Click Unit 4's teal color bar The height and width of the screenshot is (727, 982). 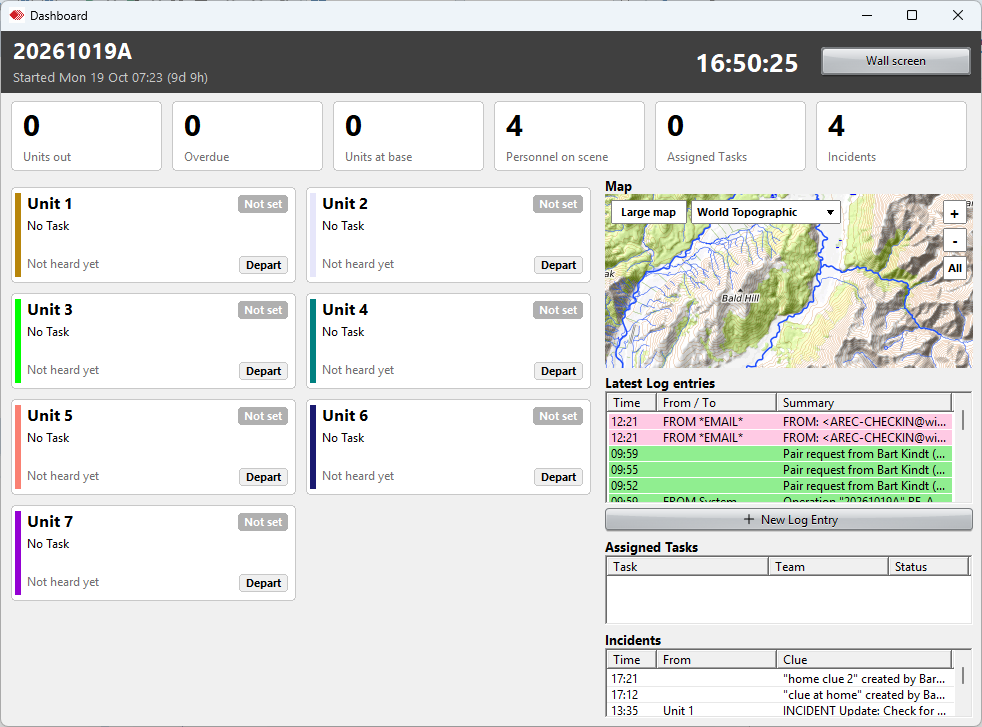tap(313, 341)
